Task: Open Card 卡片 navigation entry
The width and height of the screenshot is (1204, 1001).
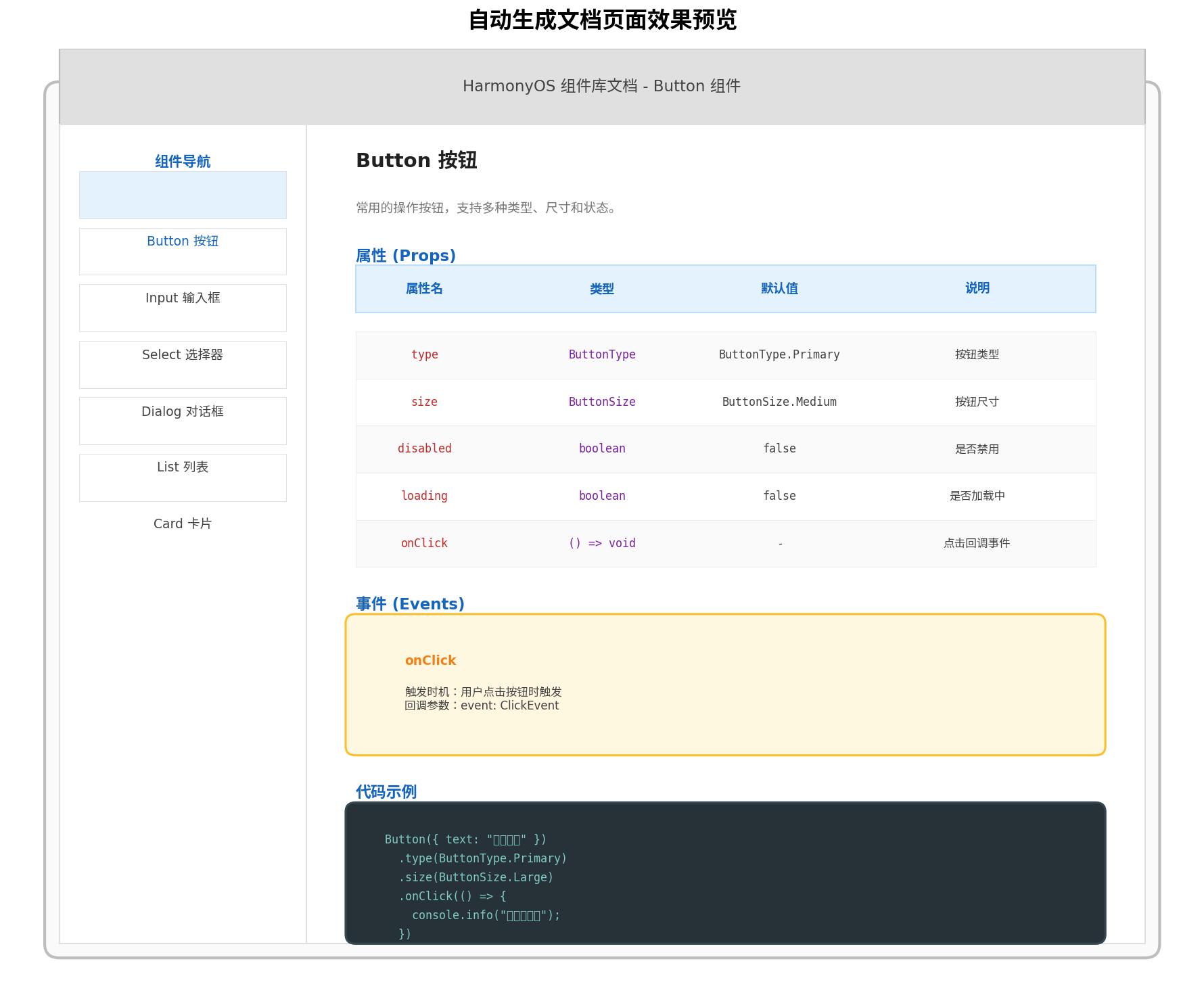Action: 183,524
